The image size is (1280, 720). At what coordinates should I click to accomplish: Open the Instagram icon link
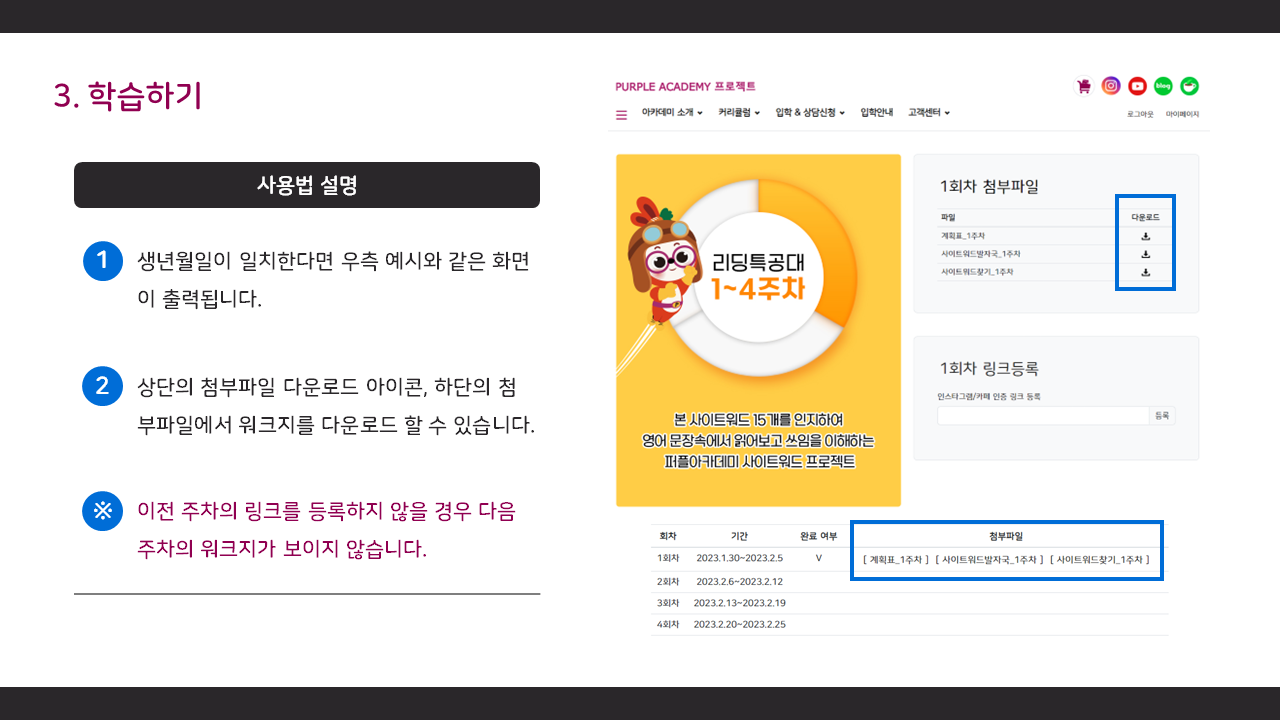(1111, 86)
